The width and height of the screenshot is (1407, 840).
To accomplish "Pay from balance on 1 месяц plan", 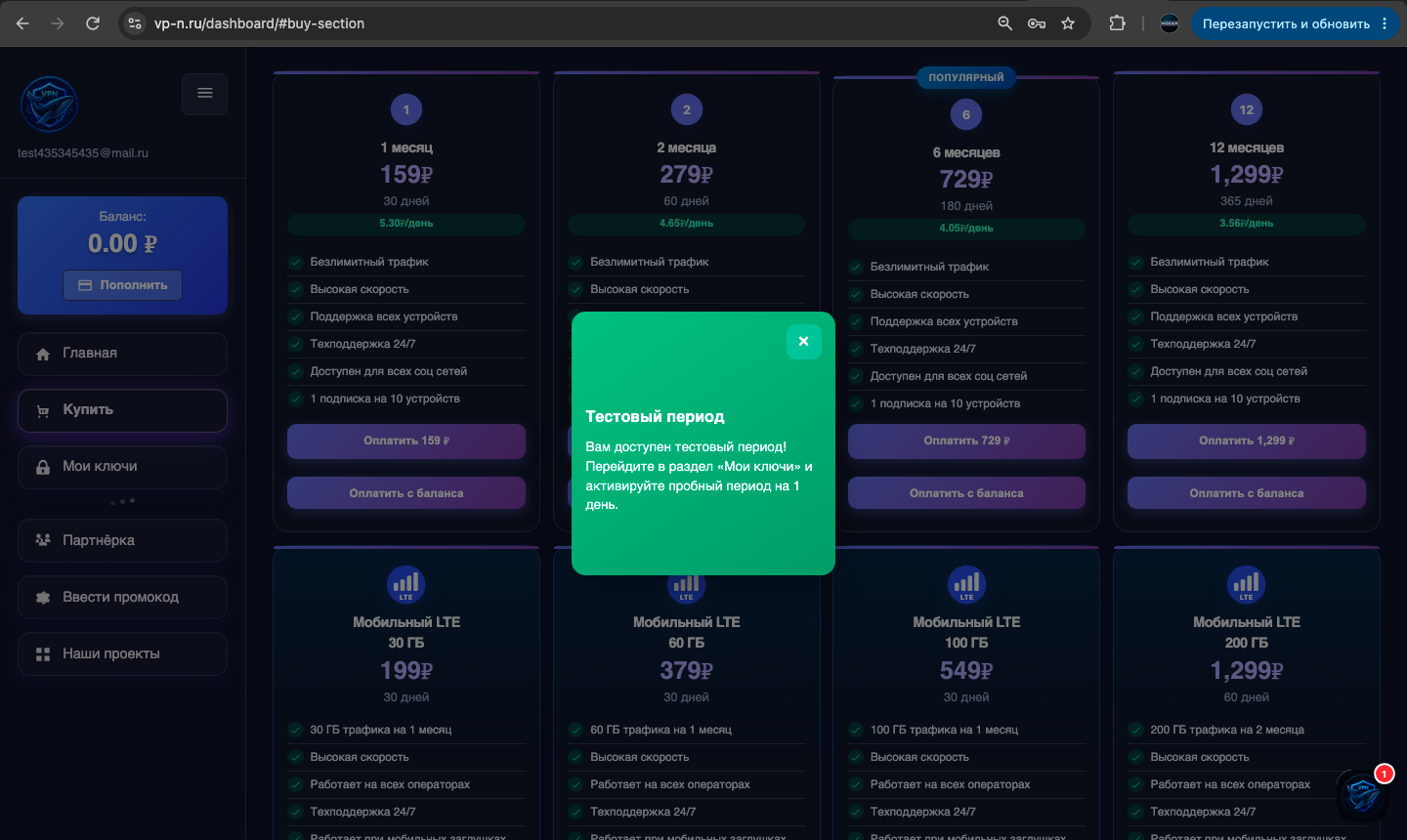I will click(406, 493).
